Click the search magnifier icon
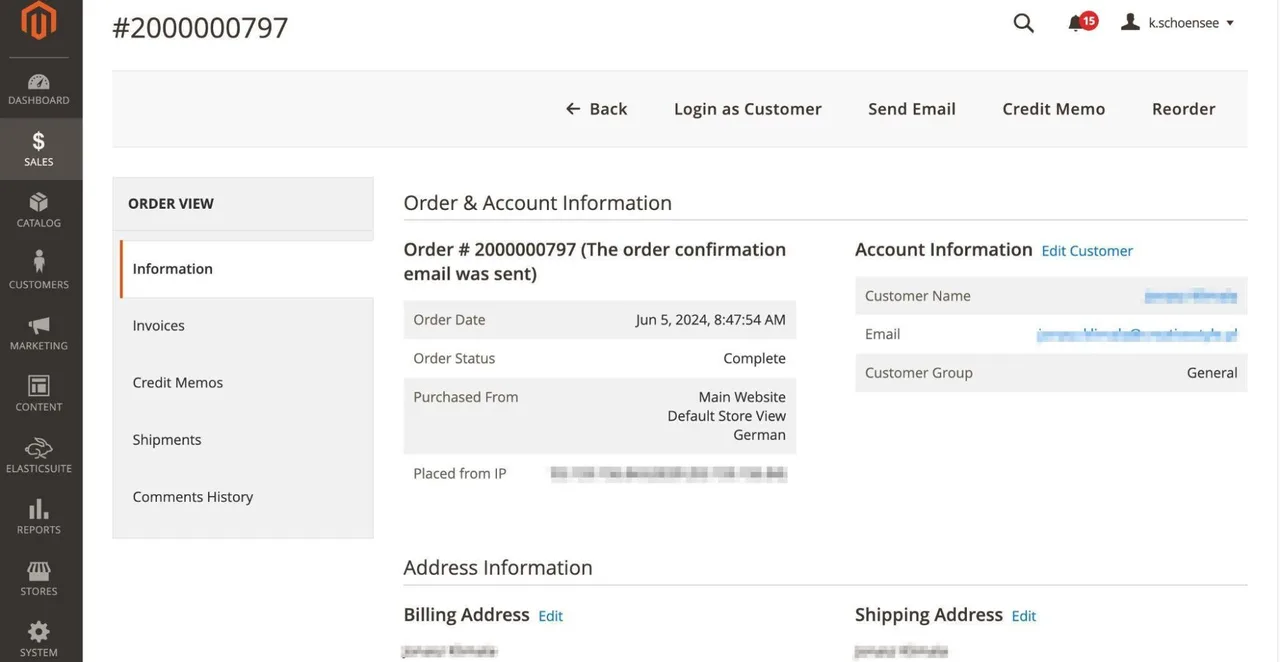This screenshot has width=1280, height=662. point(1023,23)
